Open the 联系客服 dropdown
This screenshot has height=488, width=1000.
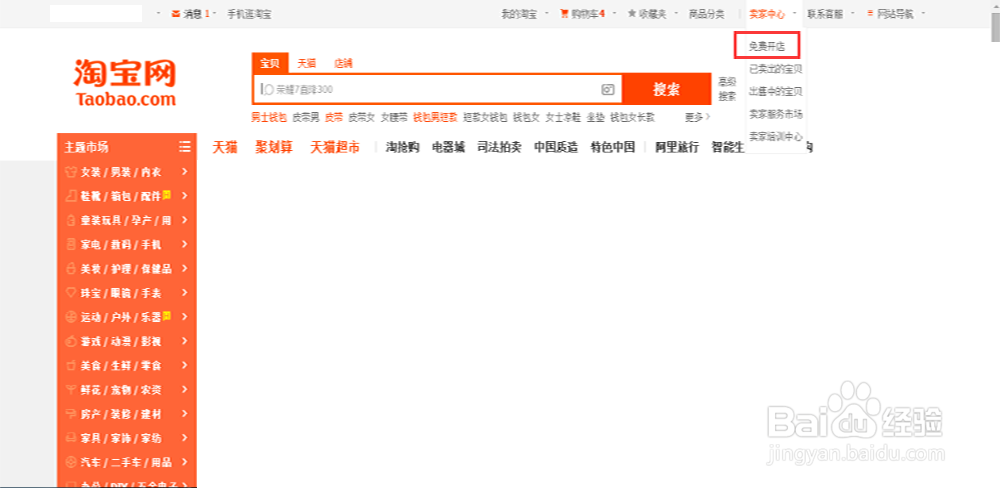[x=830, y=14]
